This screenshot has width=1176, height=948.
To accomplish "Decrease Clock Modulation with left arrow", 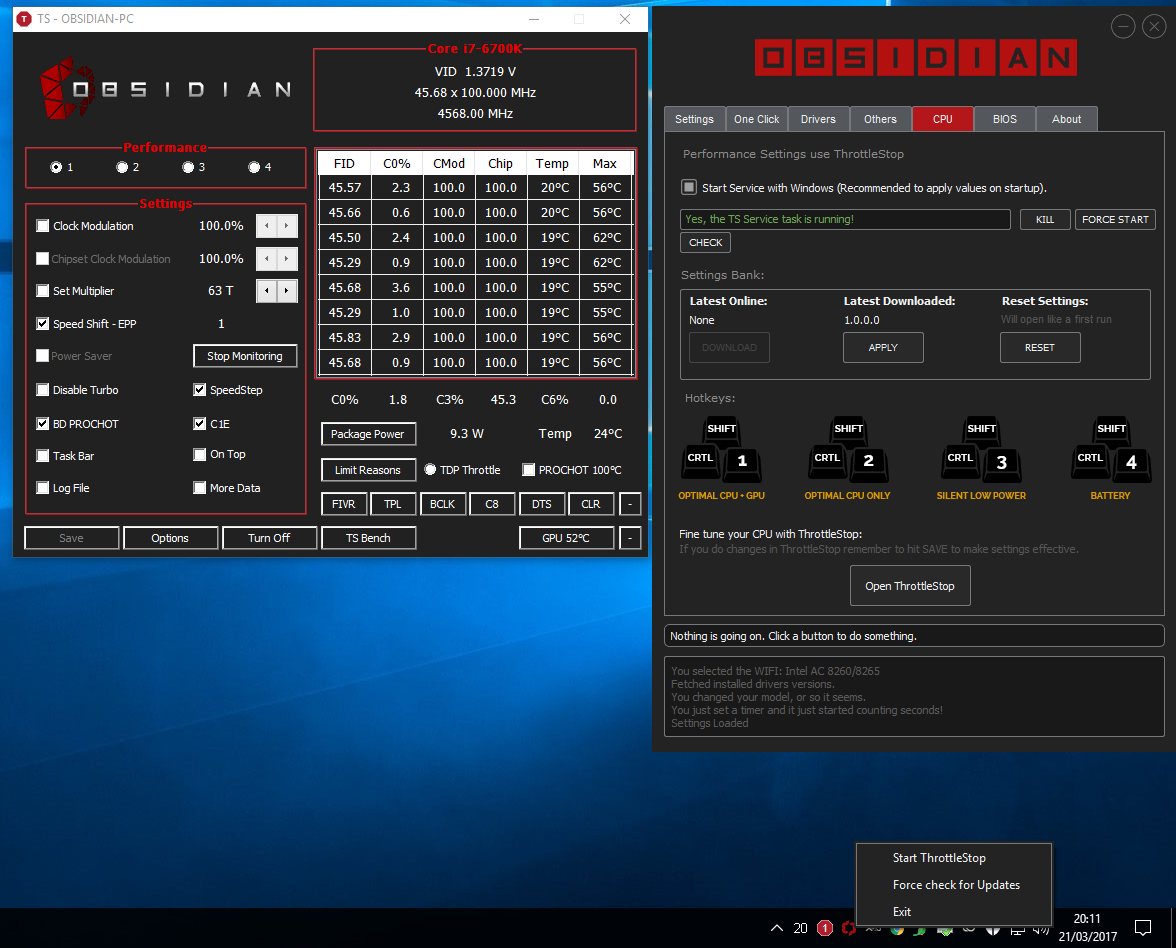I will coord(266,226).
